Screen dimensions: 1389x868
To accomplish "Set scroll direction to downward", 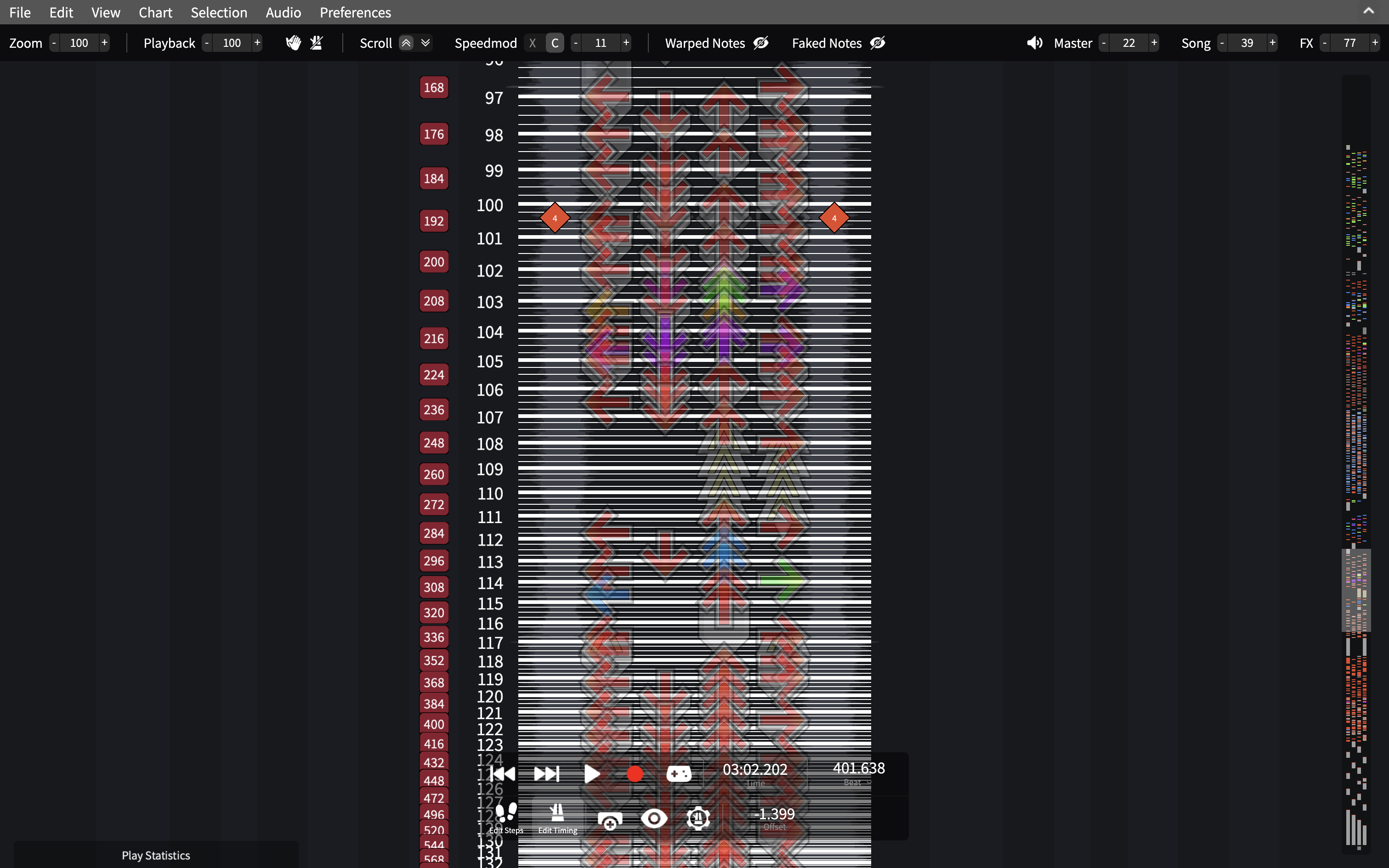I will click(x=425, y=43).
